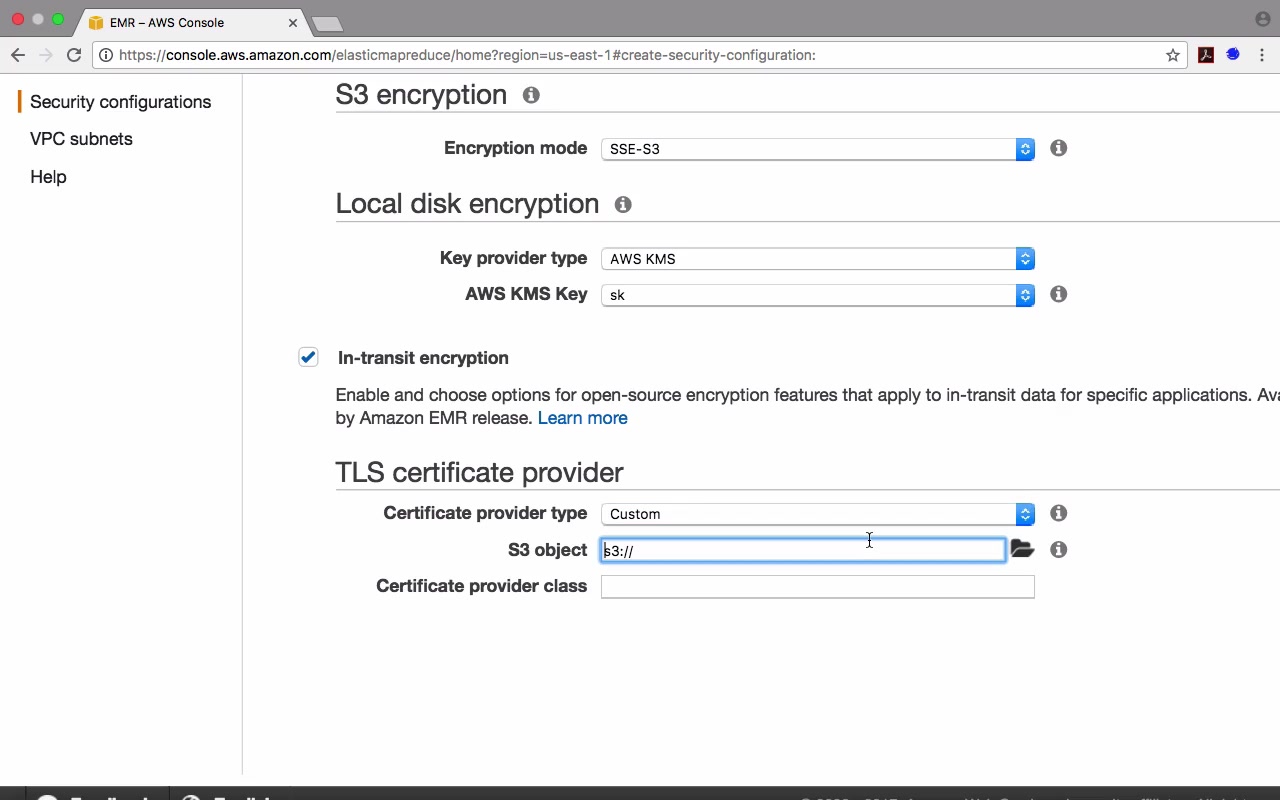The width and height of the screenshot is (1280, 800).
Task: Click the S3 encryption info icon
Action: (x=531, y=95)
